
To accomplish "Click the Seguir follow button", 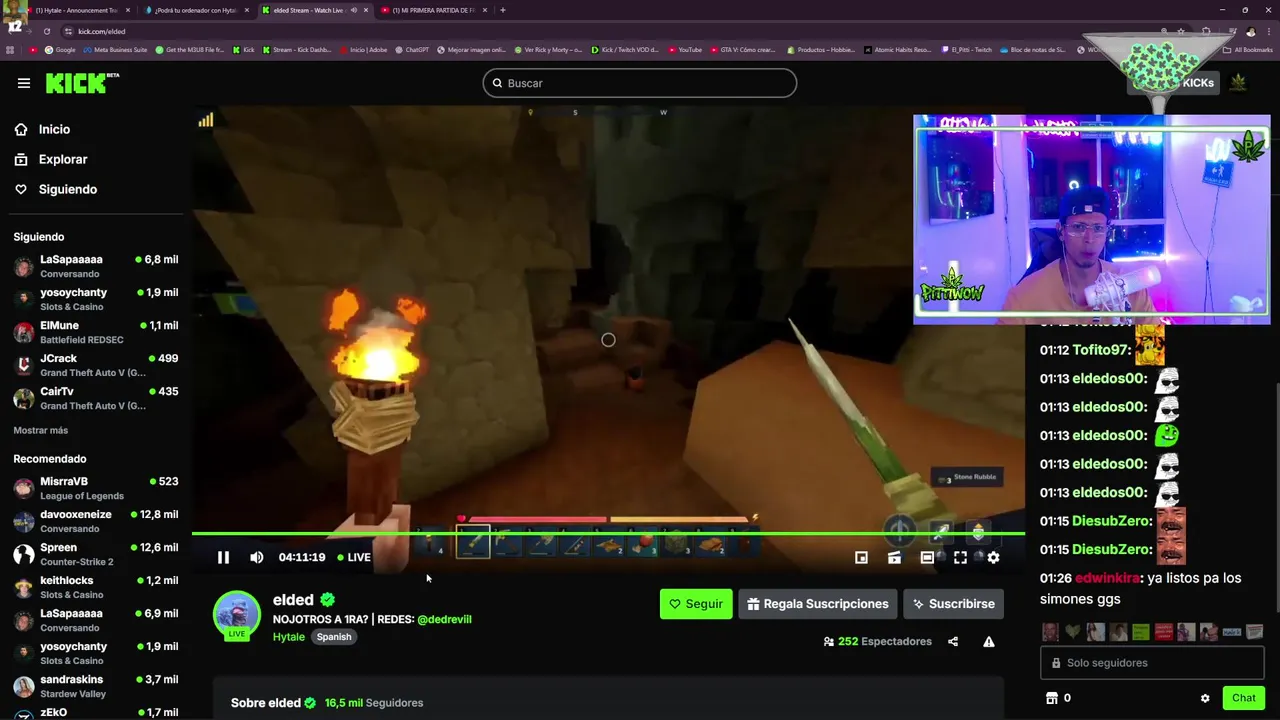I will tap(696, 604).
